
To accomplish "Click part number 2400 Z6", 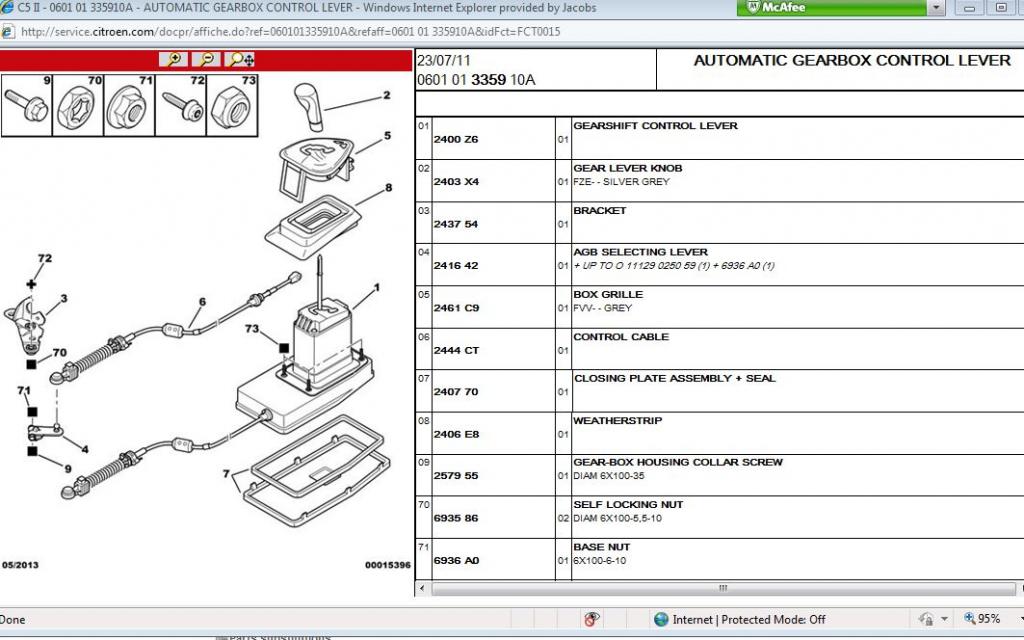I will tap(456, 139).
